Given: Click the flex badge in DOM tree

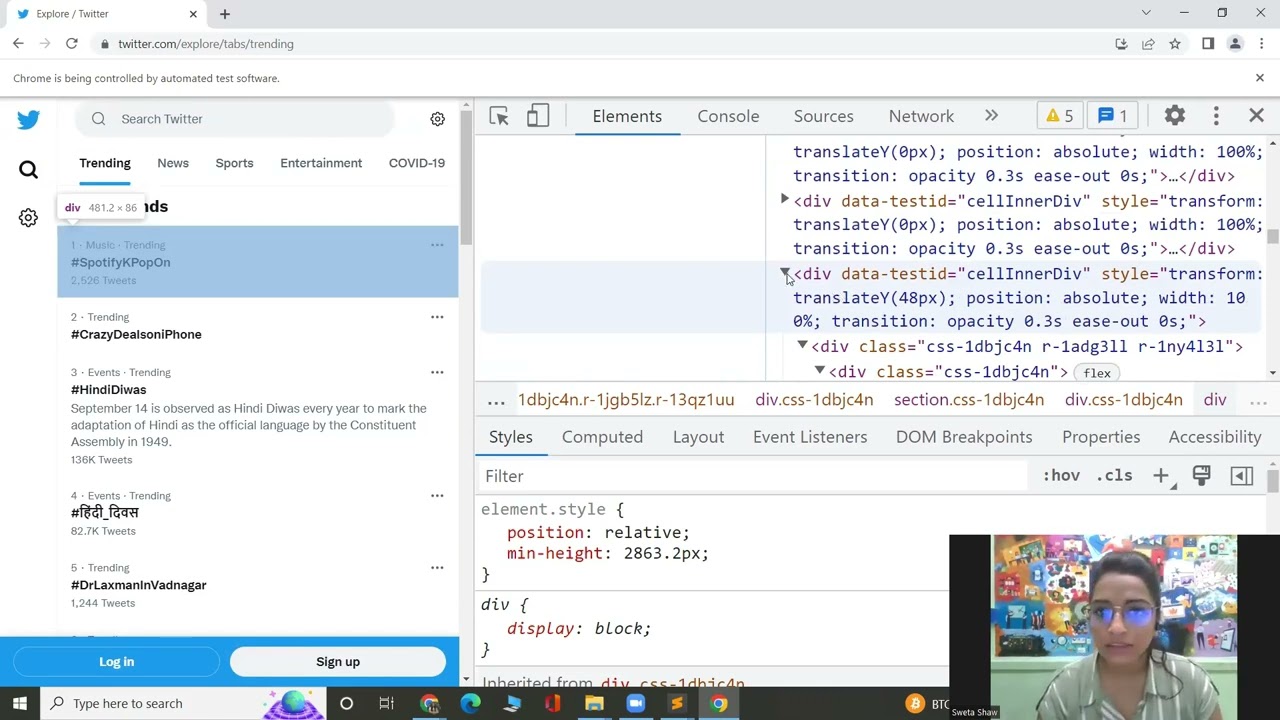Looking at the screenshot, I should [1097, 373].
